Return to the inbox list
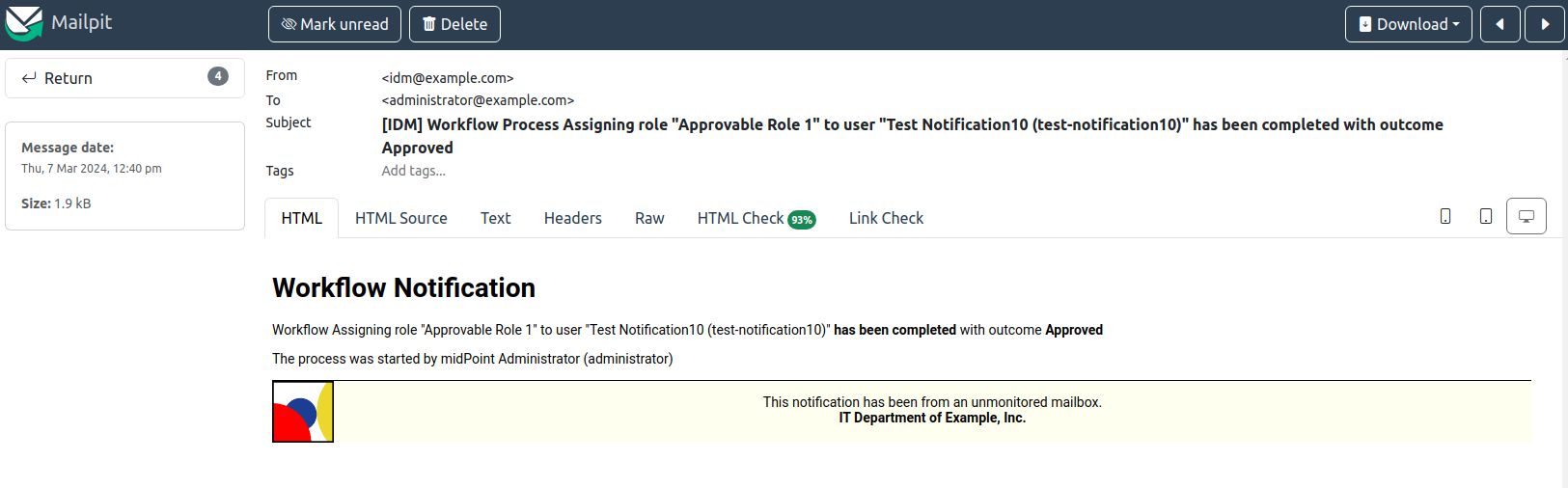1568x488 pixels. point(68,78)
